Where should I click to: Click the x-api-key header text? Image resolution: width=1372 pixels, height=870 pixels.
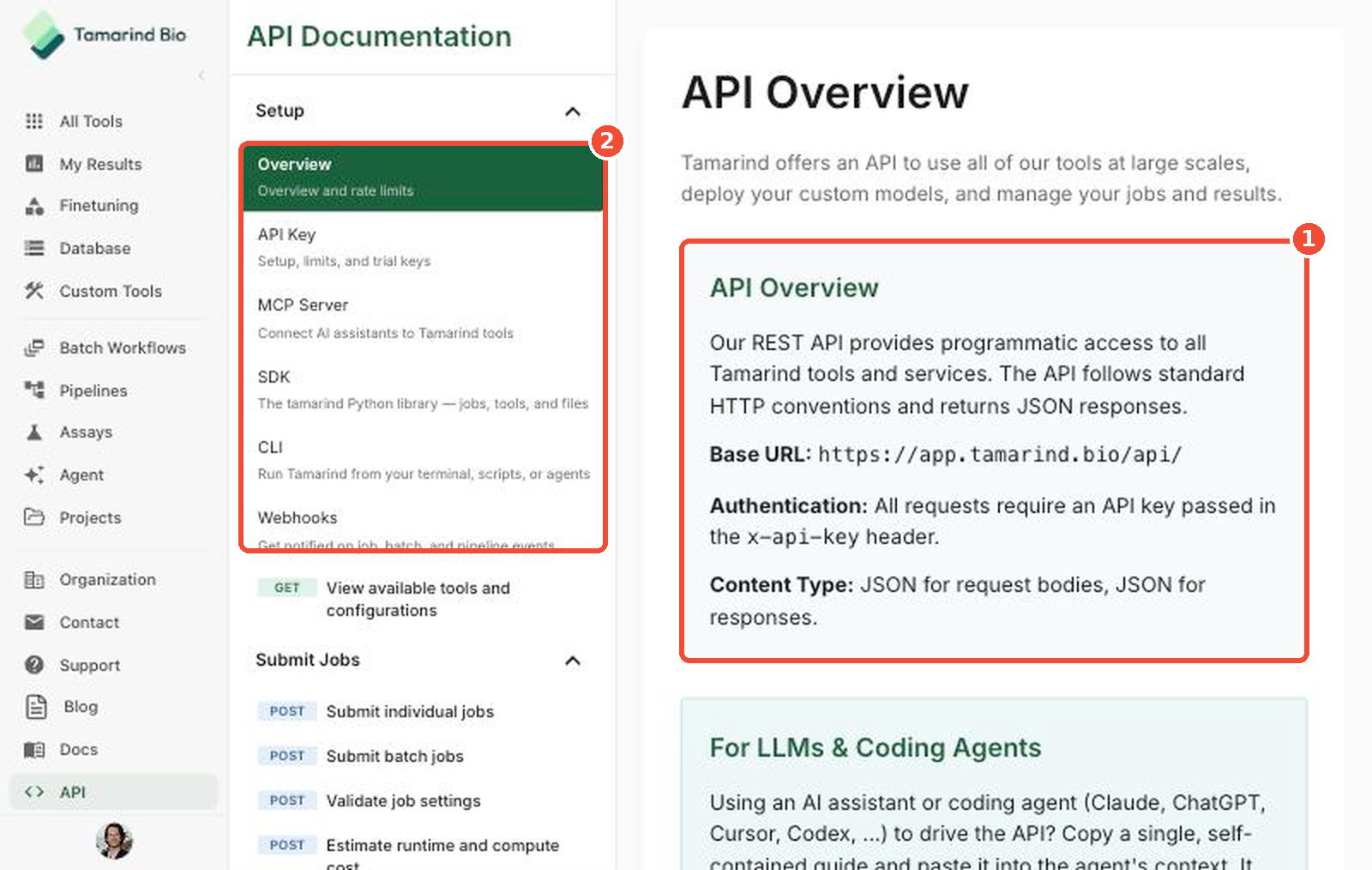803,537
